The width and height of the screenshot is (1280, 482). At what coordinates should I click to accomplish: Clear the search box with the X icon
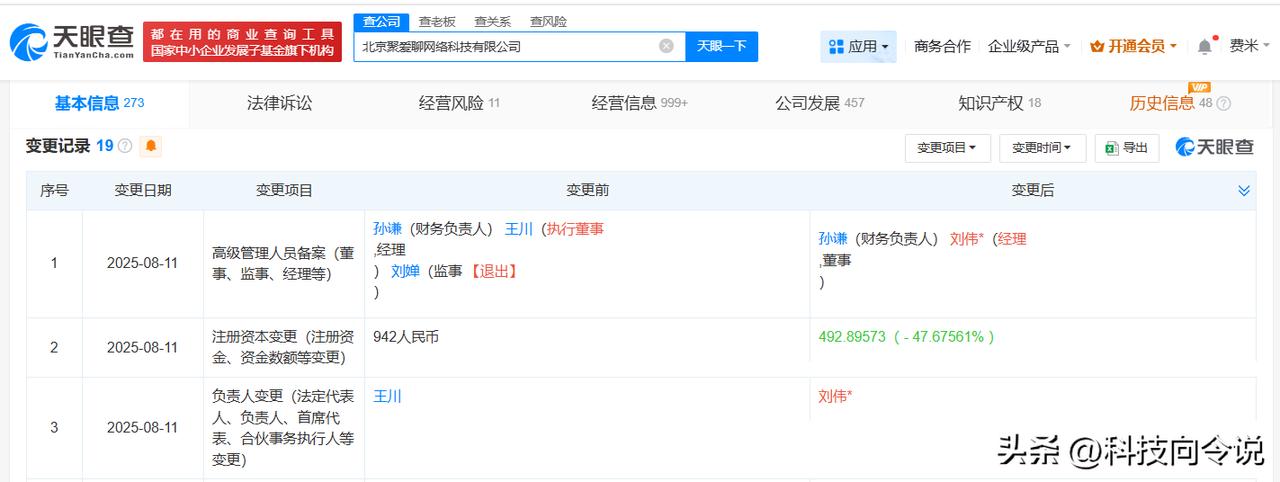tap(666, 46)
